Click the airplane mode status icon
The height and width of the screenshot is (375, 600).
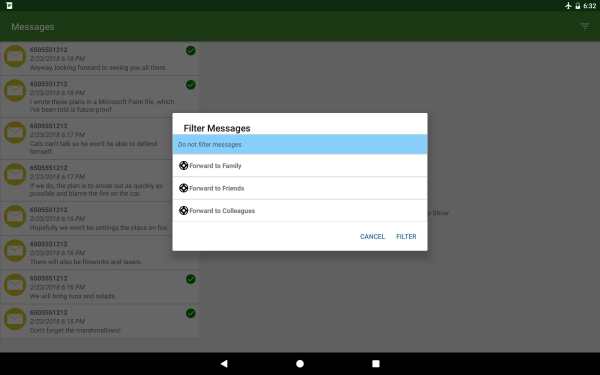pyautogui.click(x=568, y=6)
